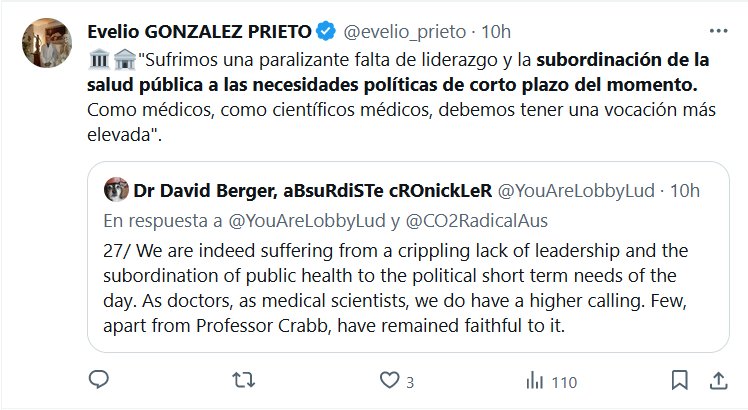Like the tweet with heart icon
Image resolution: width=748 pixels, height=410 pixels.
click(388, 381)
